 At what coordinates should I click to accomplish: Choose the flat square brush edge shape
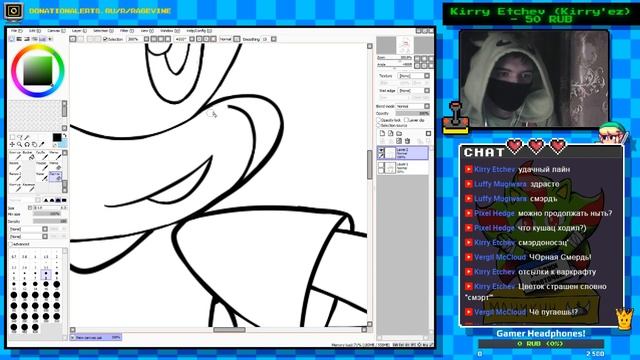64,200
